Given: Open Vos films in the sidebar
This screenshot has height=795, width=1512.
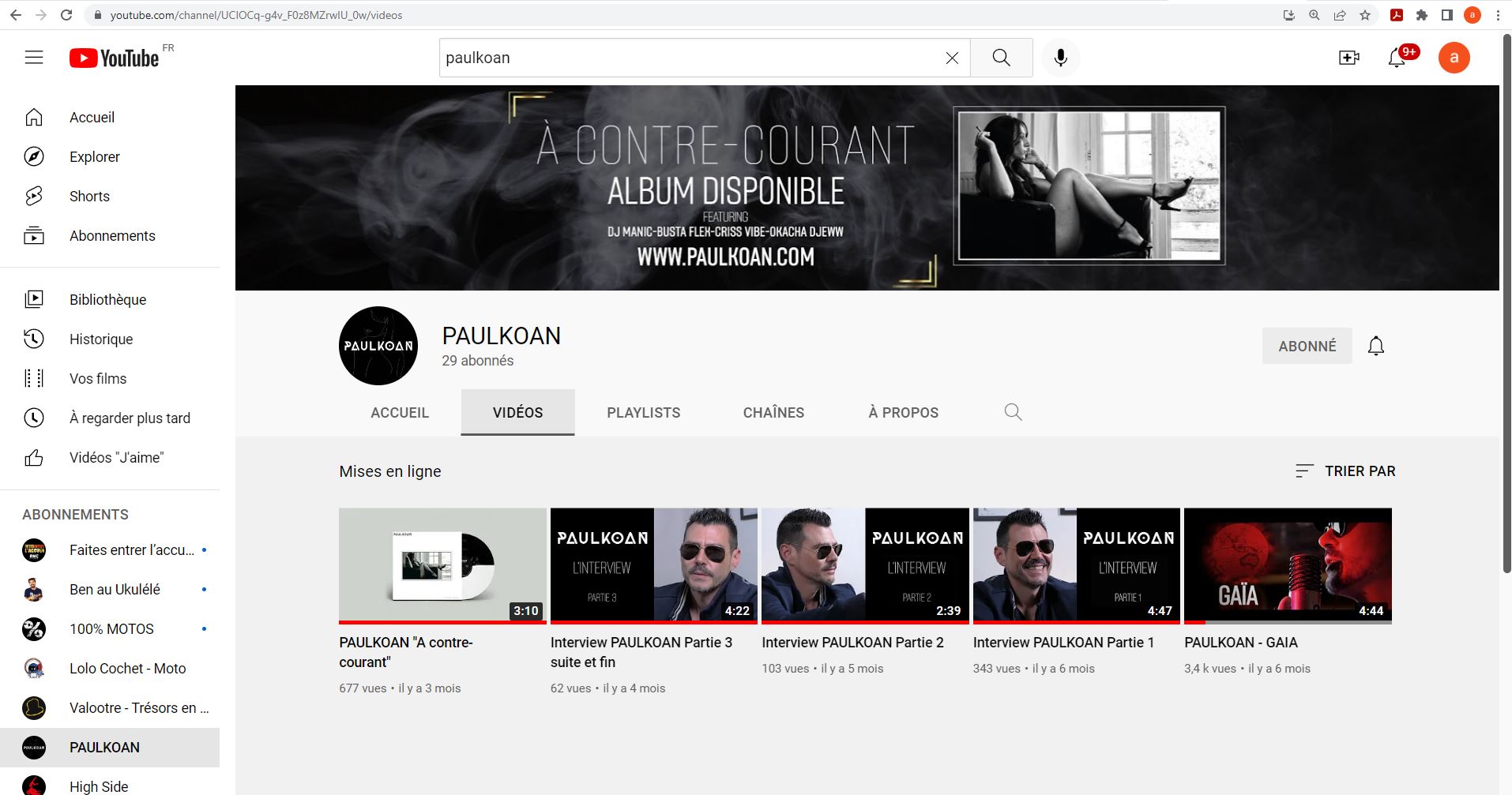Looking at the screenshot, I should (x=110, y=378).
